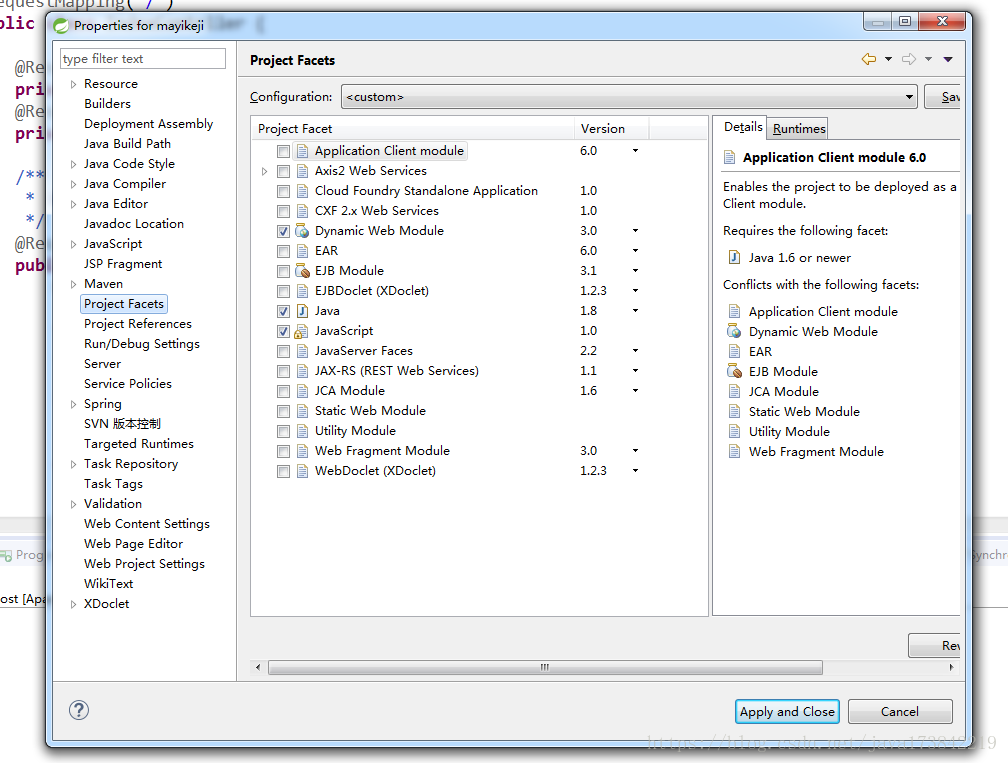
Task: Click the Dynamic Web Module facet icon
Action: pos(302,231)
